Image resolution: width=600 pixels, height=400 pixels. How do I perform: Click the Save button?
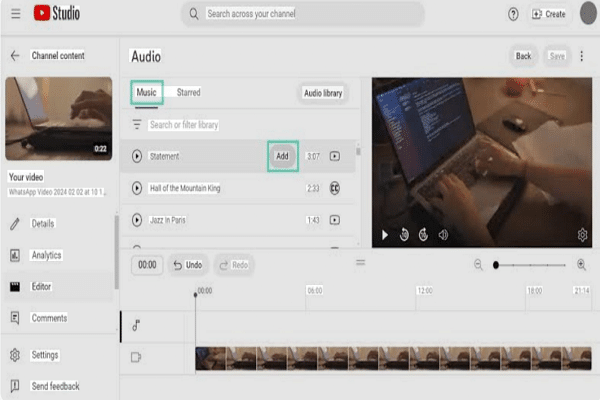click(x=557, y=56)
